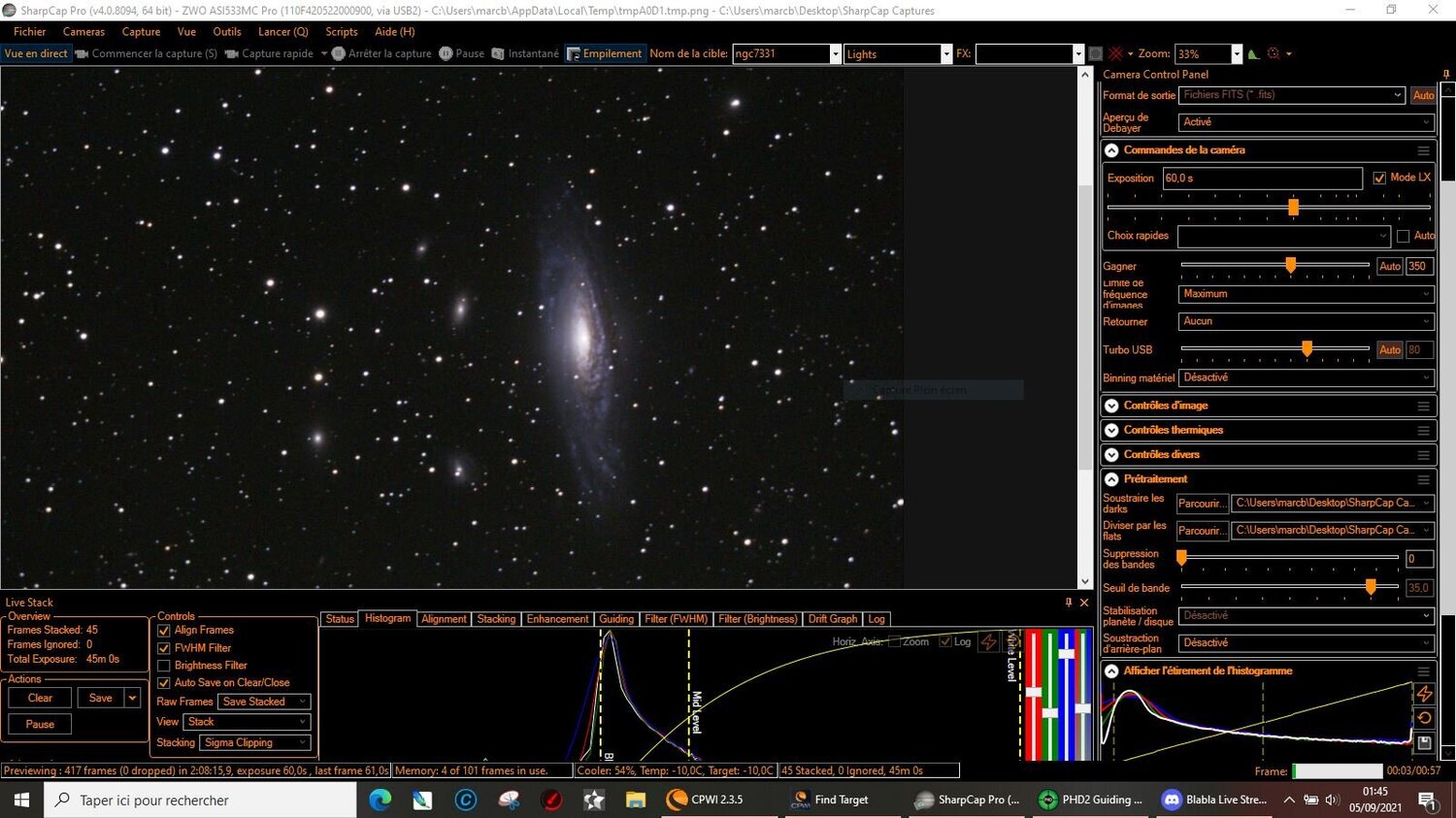Reset histogram stretch with circular arrow icon
Image resolution: width=1456 pixels, height=818 pixels.
click(1424, 718)
